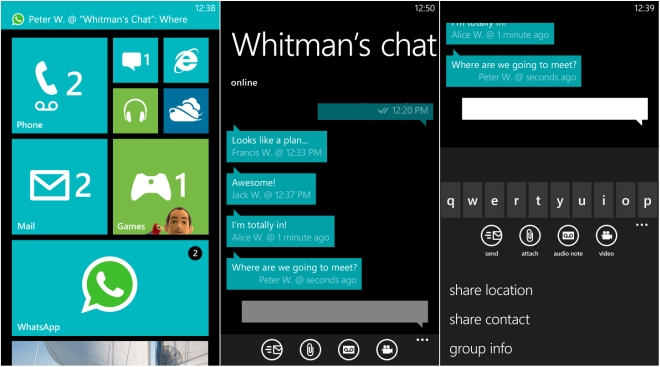Tap send icon in middle chat app bar

point(272,349)
